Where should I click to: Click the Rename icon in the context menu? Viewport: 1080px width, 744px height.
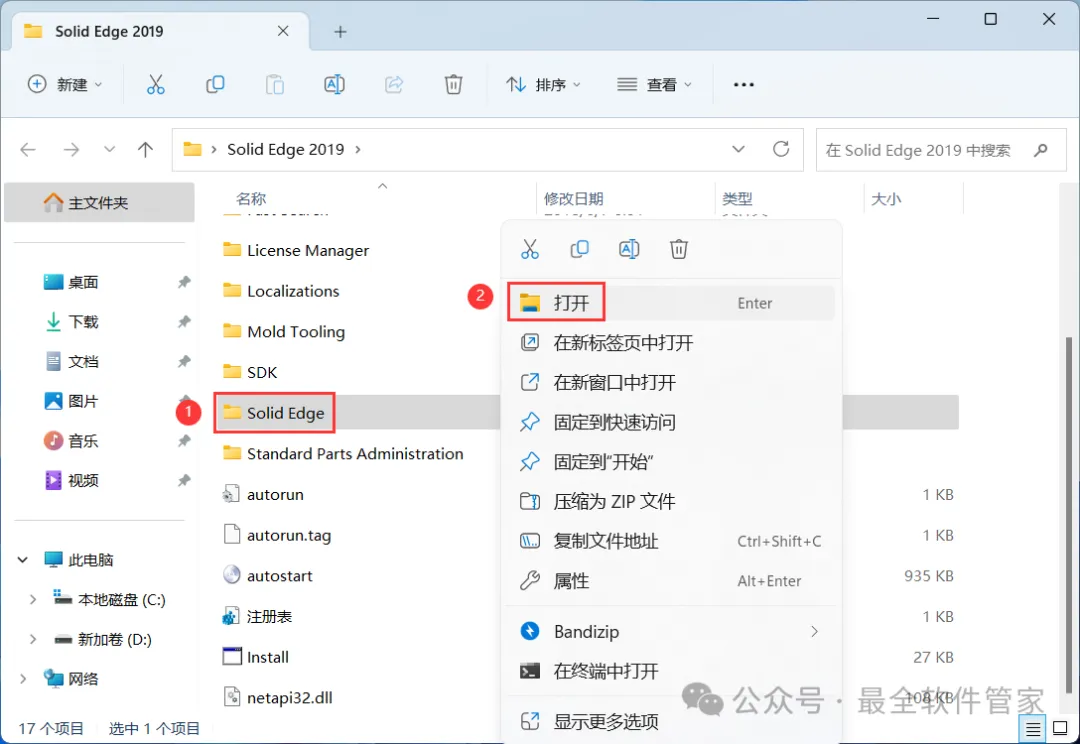click(629, 249)
